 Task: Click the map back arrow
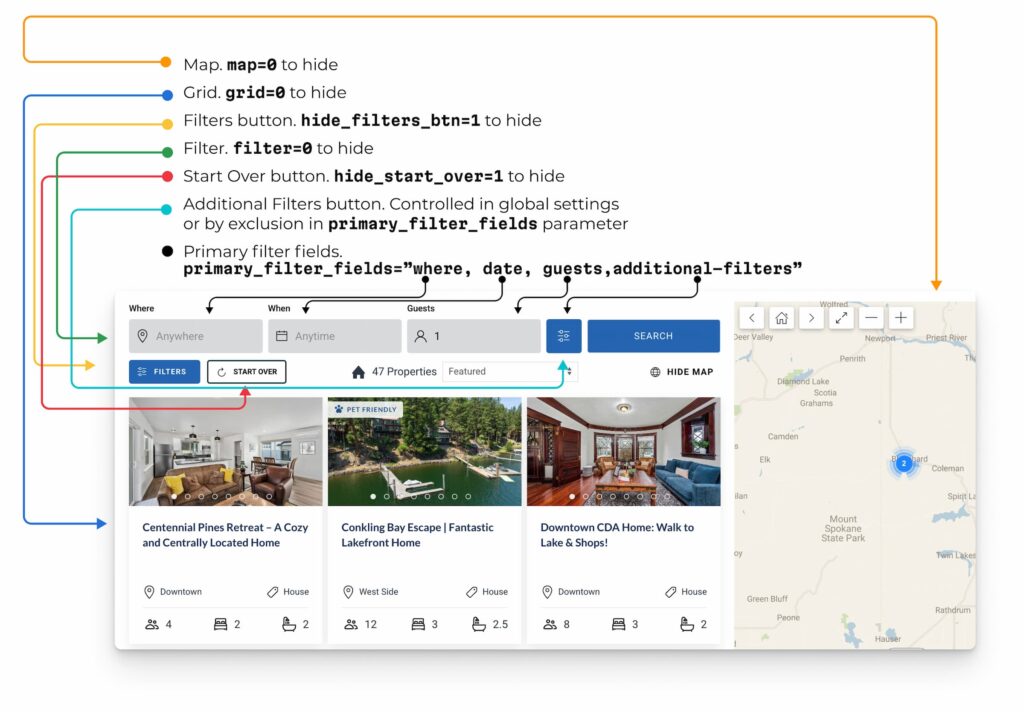(x=752, y=318)
